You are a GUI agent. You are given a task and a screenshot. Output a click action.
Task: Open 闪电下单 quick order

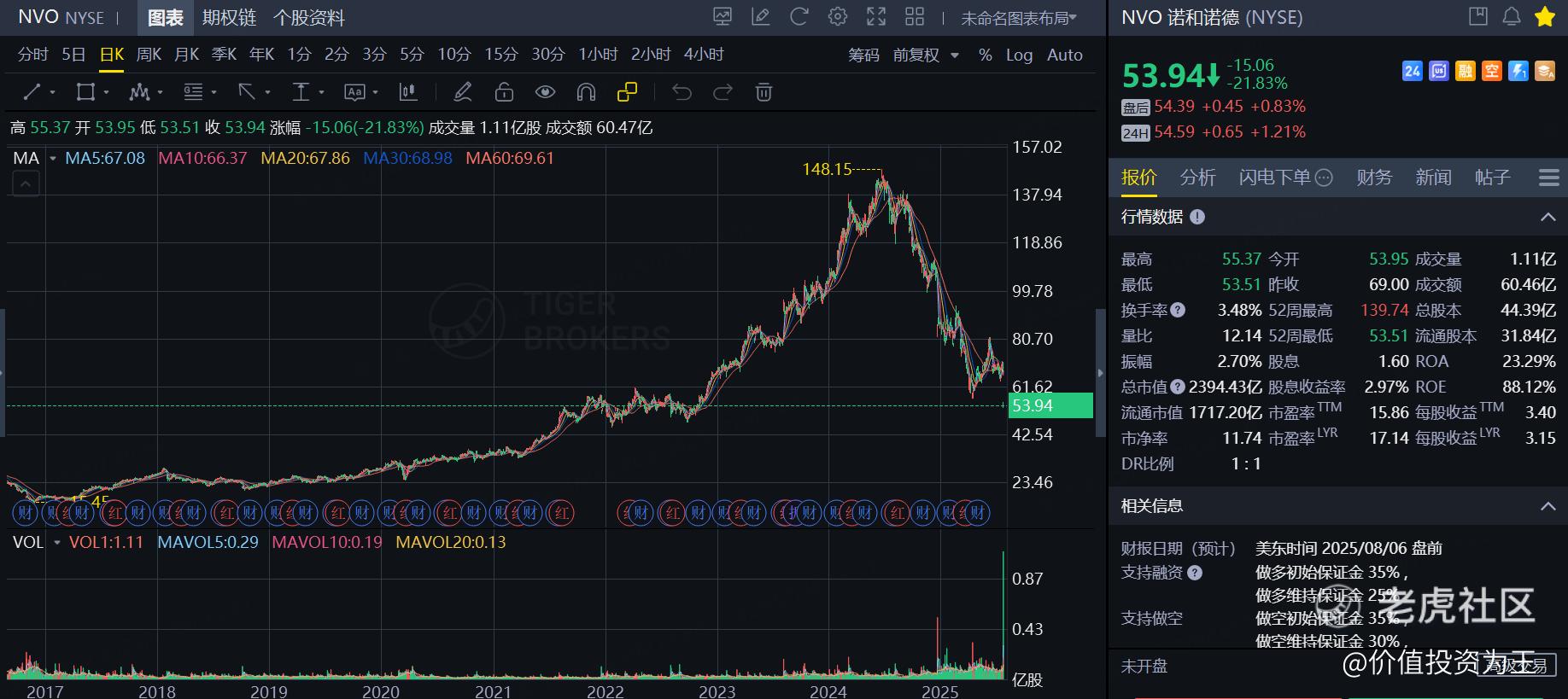(x=1285, y=177)
